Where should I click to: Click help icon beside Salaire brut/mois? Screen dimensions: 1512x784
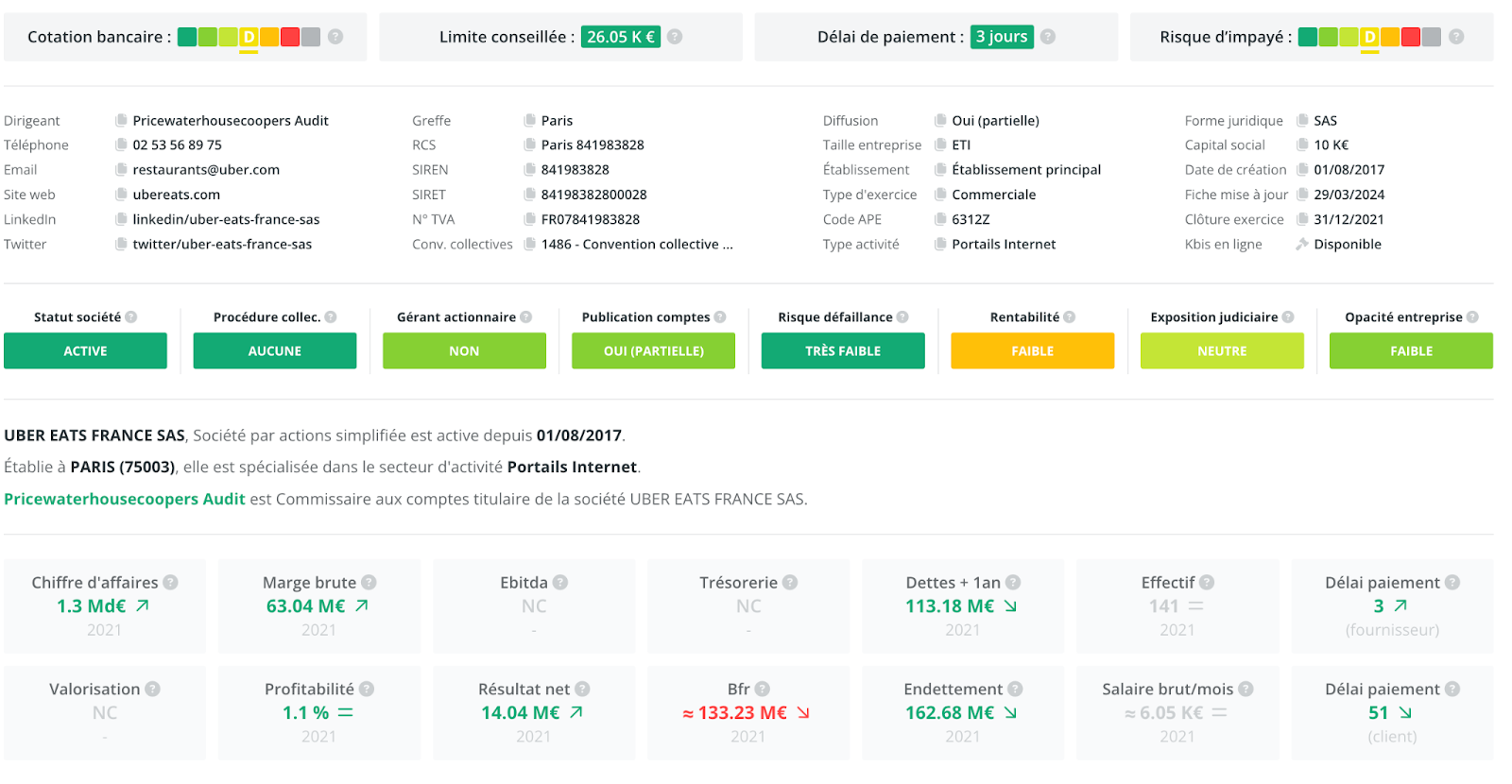point(1246,690)
